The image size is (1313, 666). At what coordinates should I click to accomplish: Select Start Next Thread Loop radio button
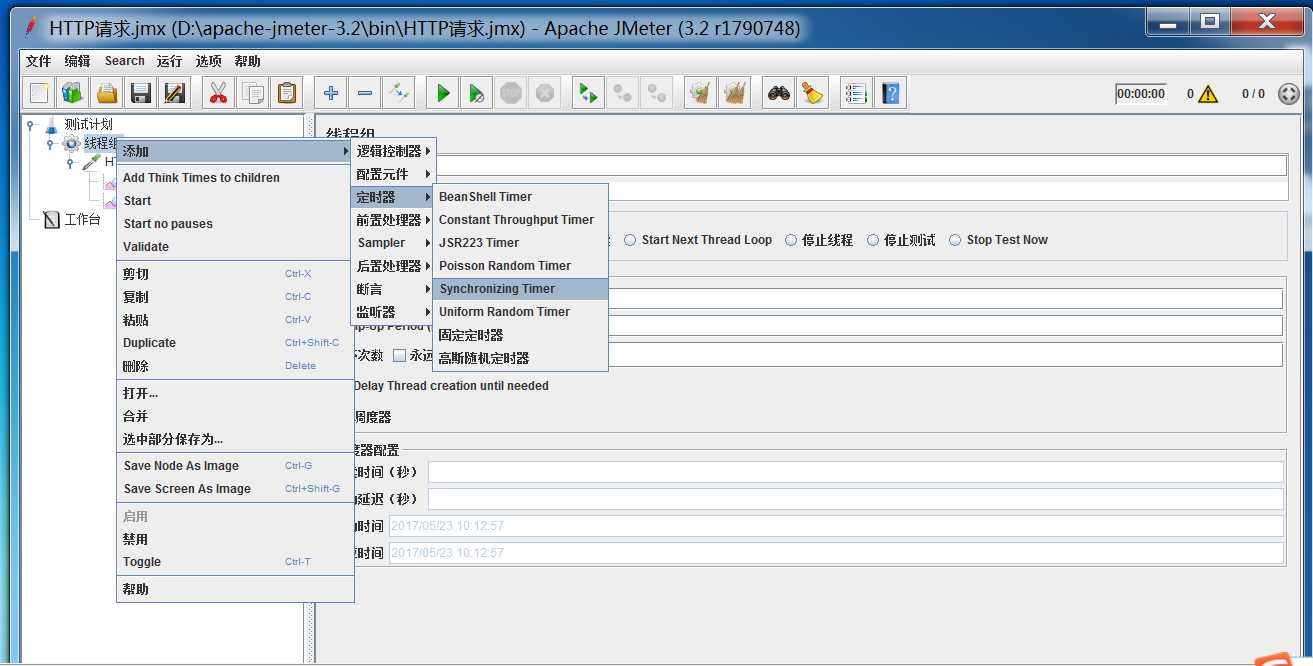[630, 240]
